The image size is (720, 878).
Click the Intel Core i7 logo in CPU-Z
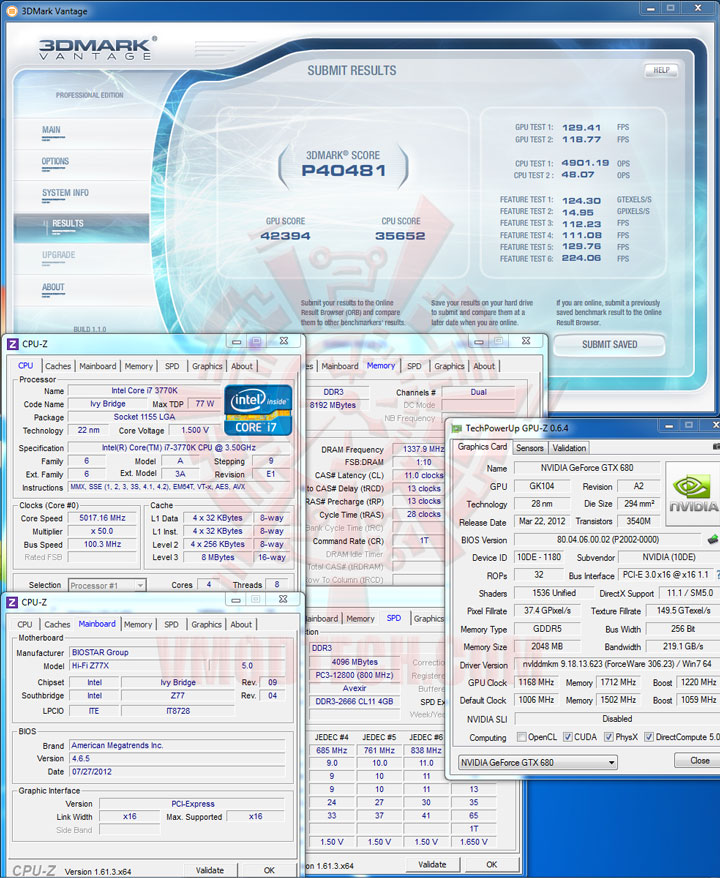[x=258, y=410]
